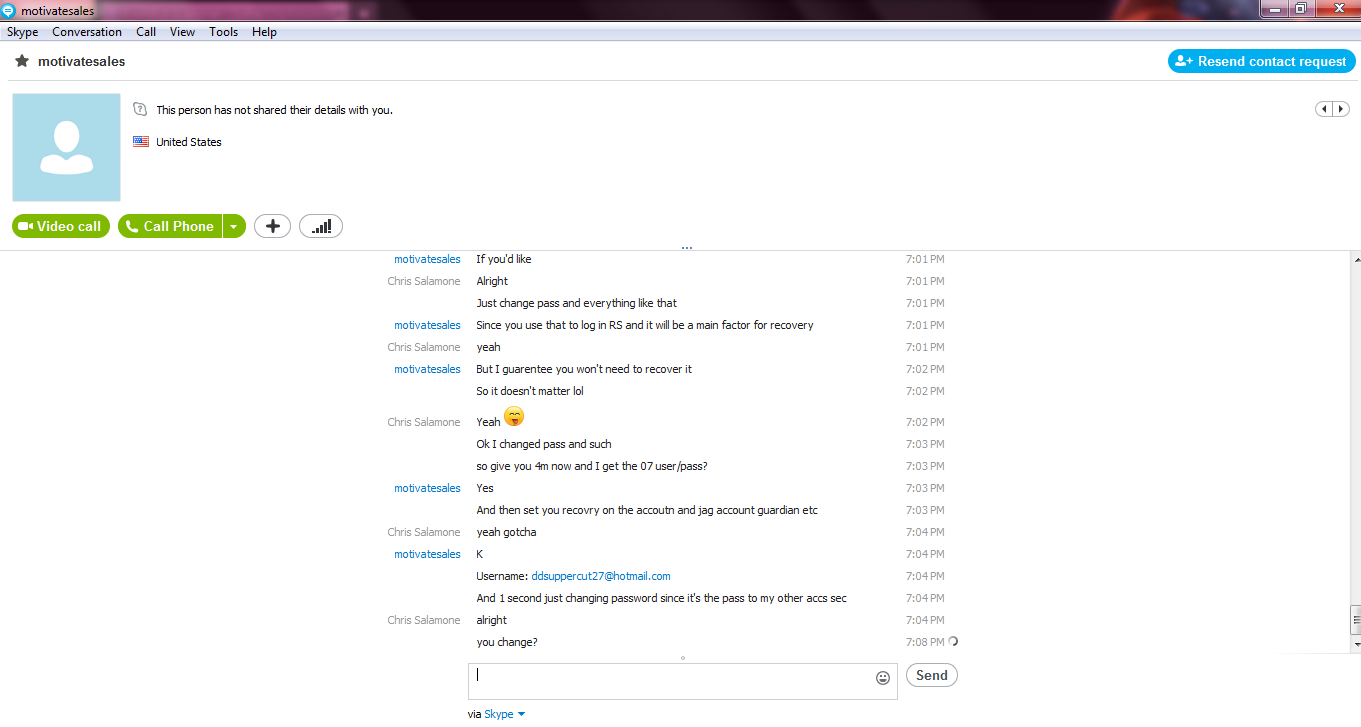Click message "Ok I changed pass and such"
This screenshot has height=727, width=1361.
click(x=544, y=444)
